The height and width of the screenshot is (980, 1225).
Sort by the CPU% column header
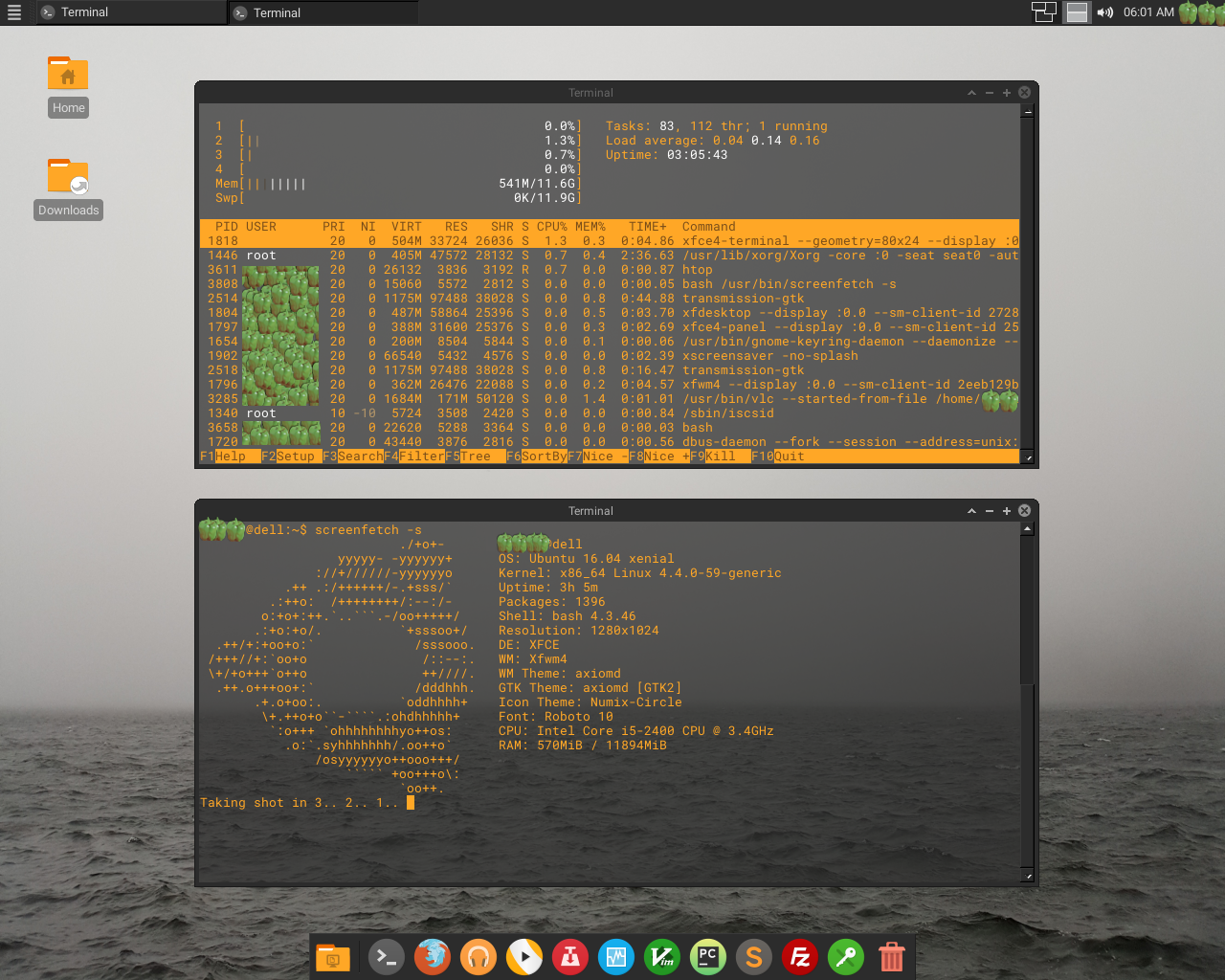[x=551, y=227]
